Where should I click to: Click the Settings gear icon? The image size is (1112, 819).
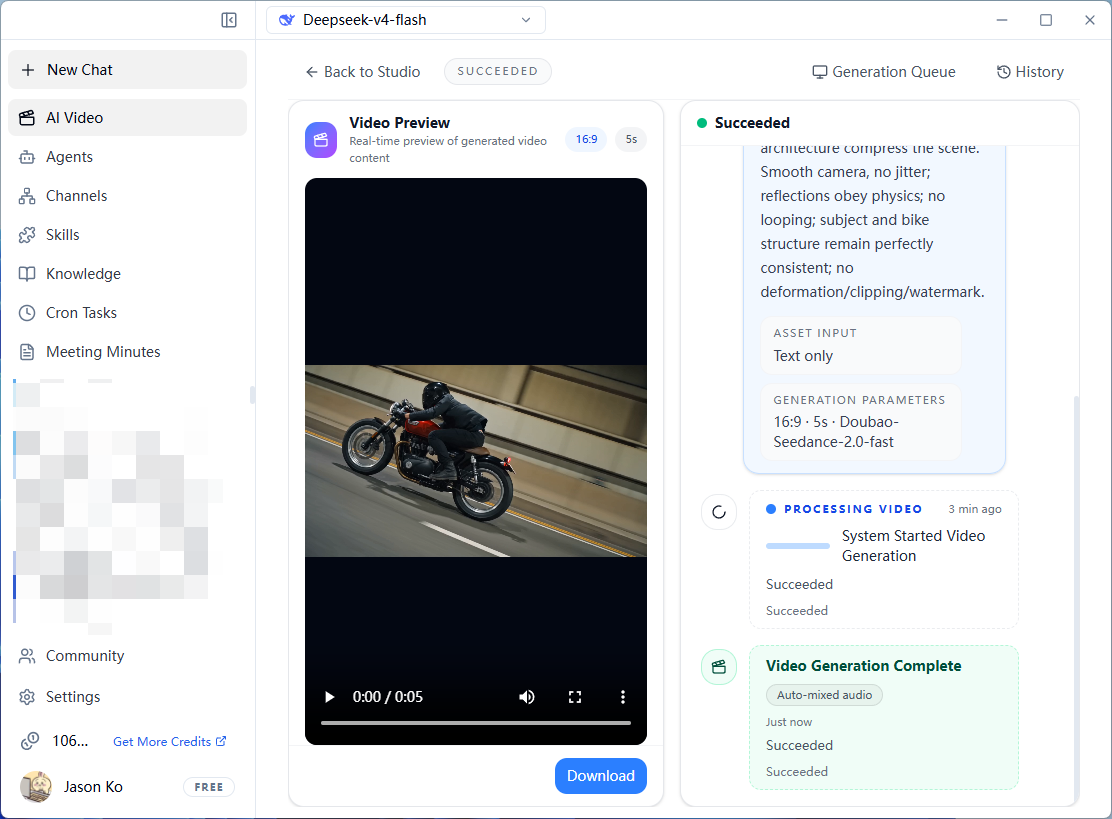pos(27,697)
